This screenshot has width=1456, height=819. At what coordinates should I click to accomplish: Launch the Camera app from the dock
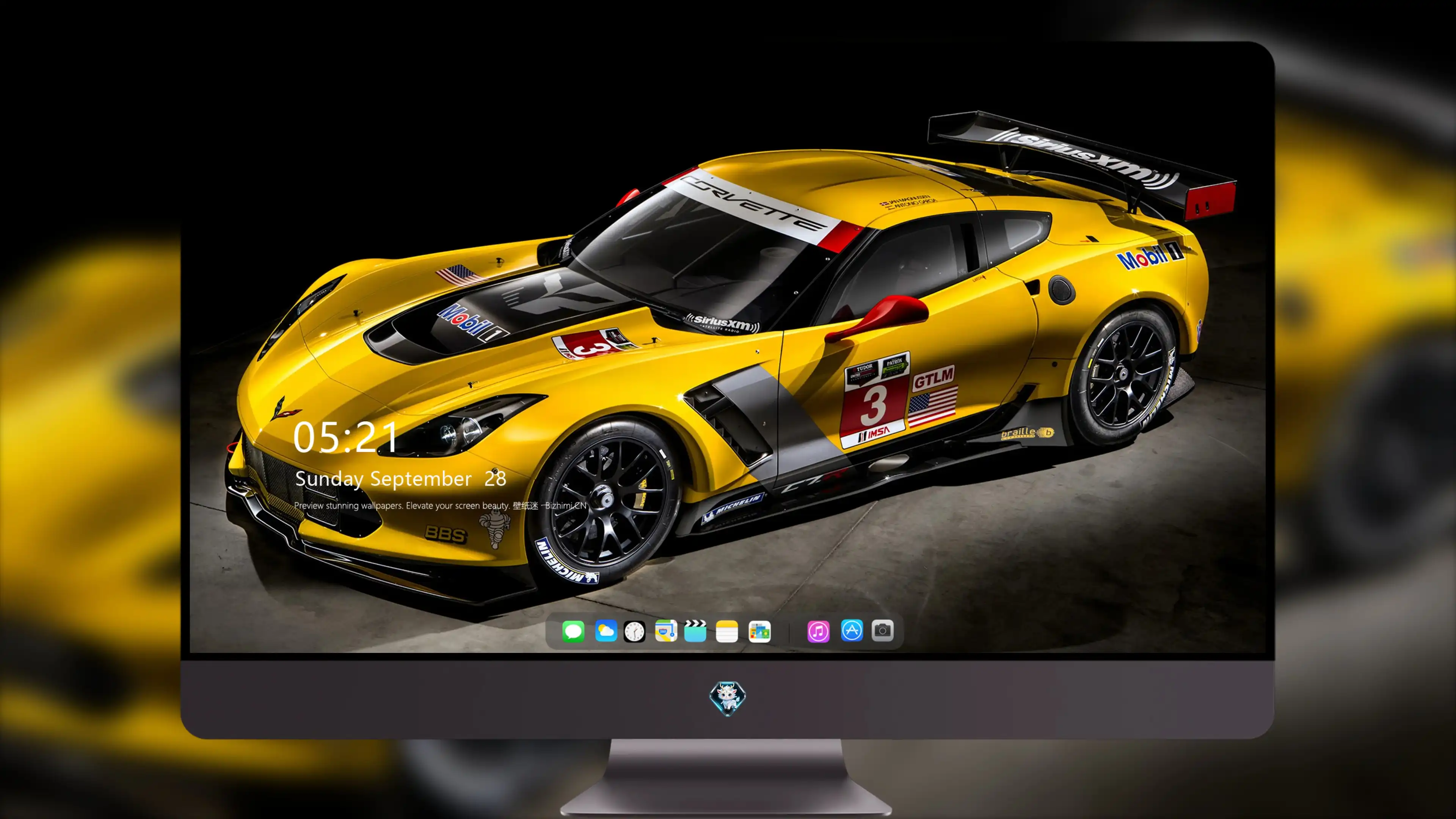coord(882,630)
